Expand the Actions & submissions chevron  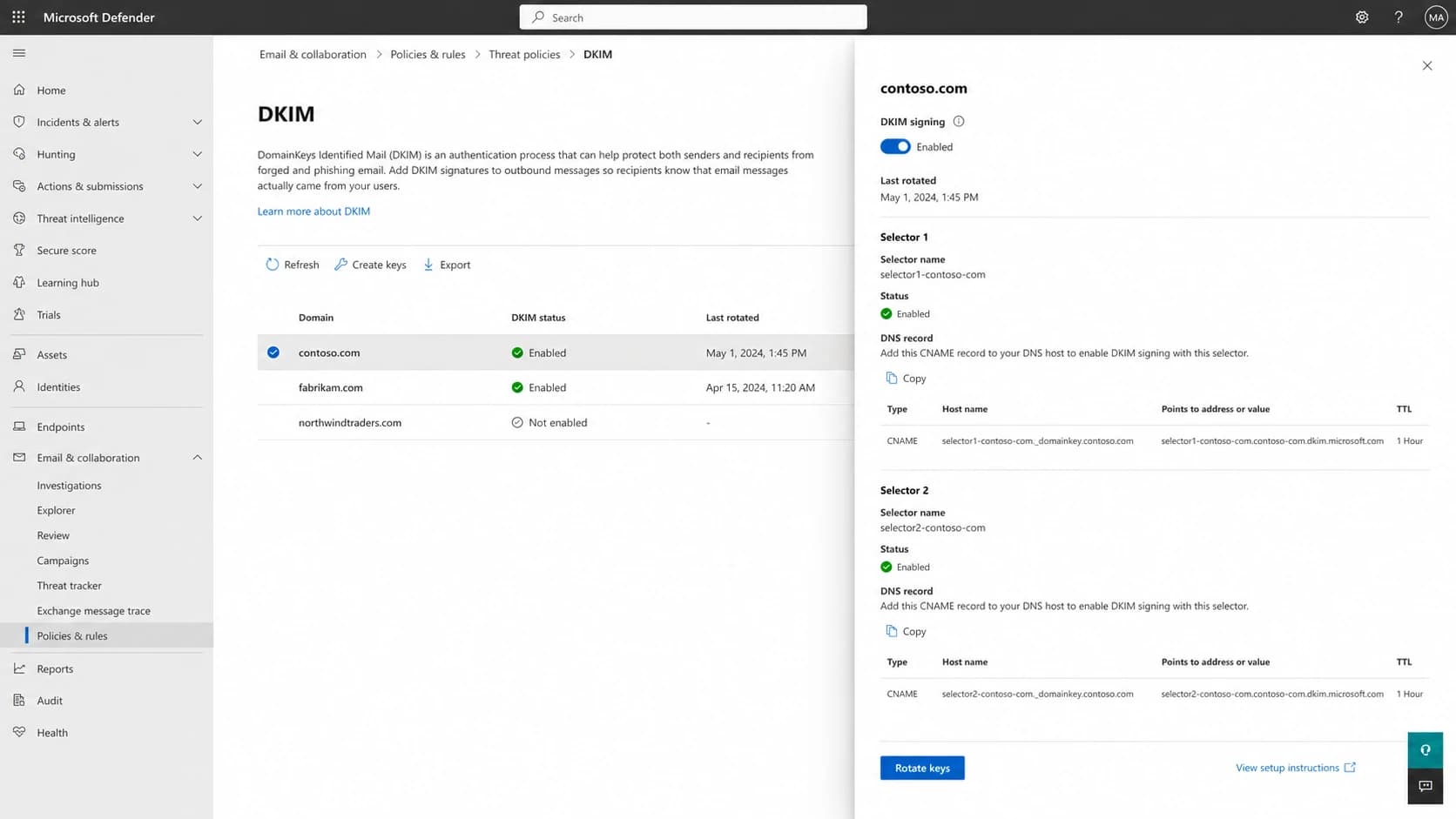(198, 186)
